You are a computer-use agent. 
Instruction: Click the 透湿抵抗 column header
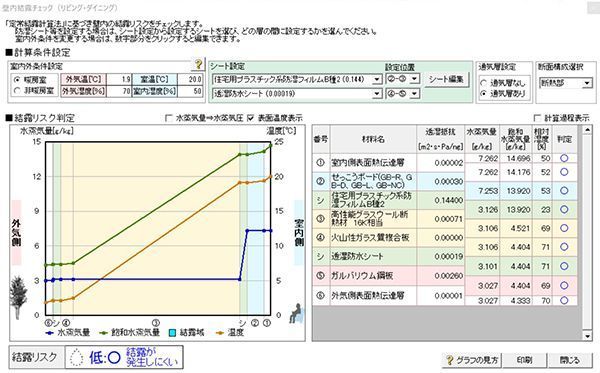point(440,140)
